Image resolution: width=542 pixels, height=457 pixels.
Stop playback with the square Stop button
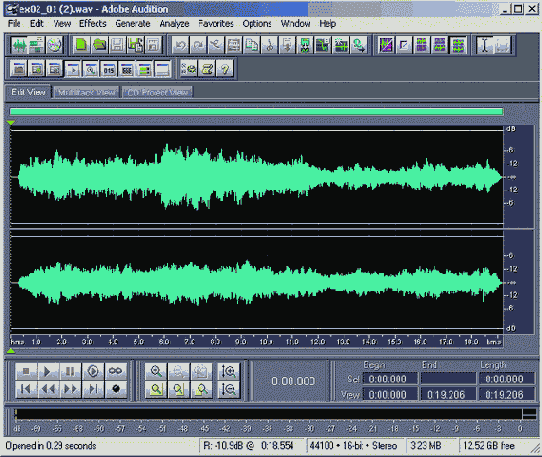click(26, 371)
